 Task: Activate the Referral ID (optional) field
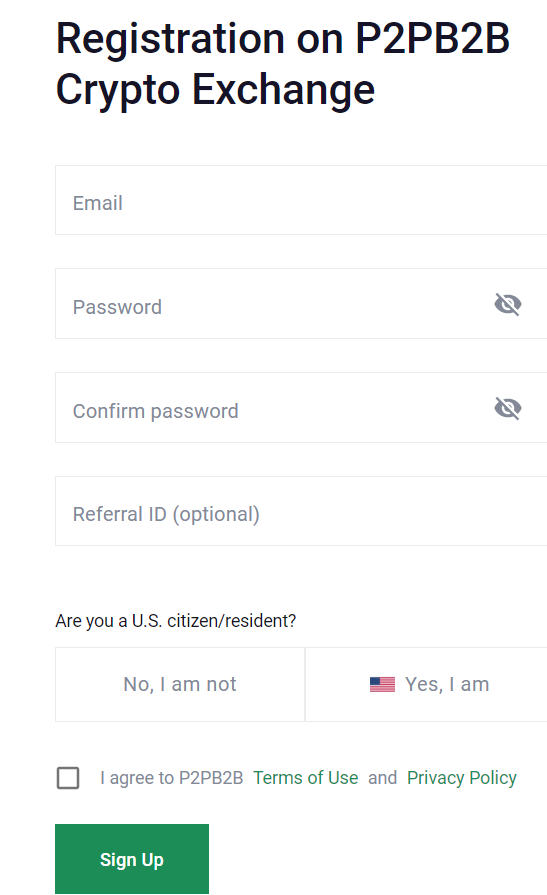click(x=301, y=511)
